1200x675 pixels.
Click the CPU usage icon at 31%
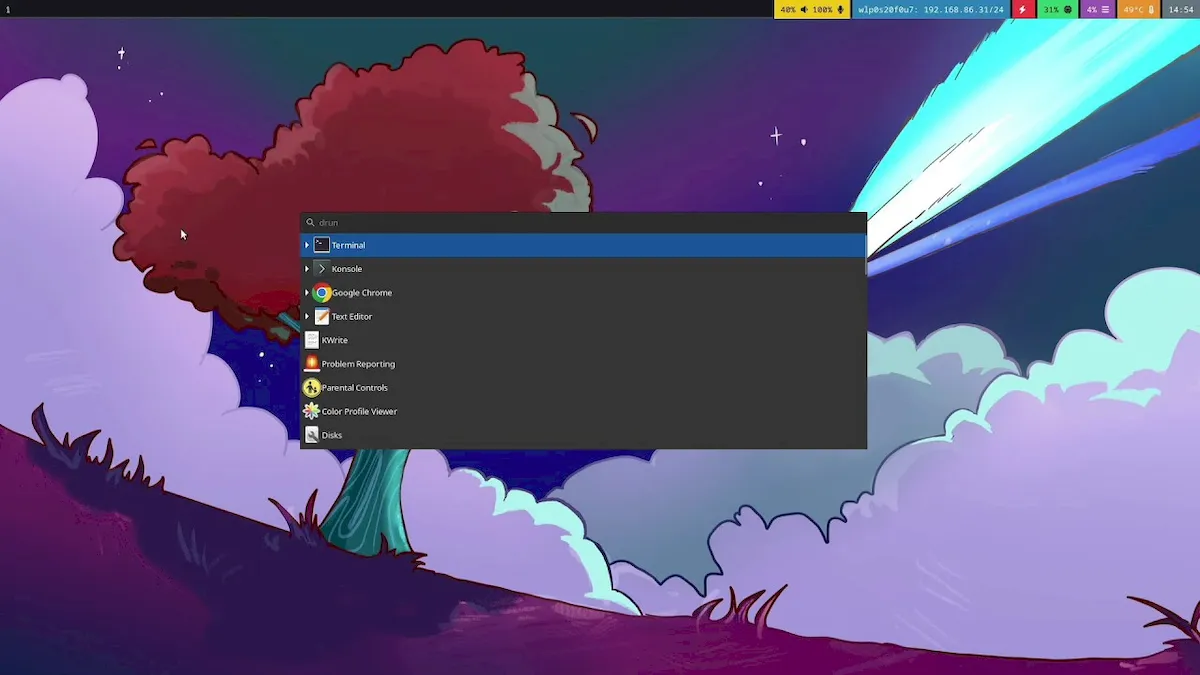coord(1068,9)
